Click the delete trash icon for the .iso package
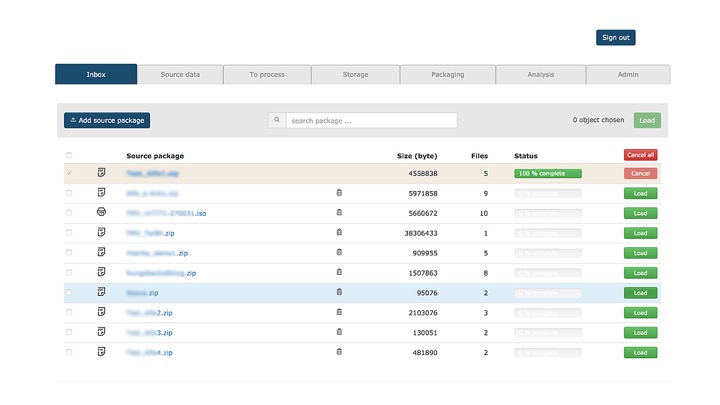 coord(339,213)
